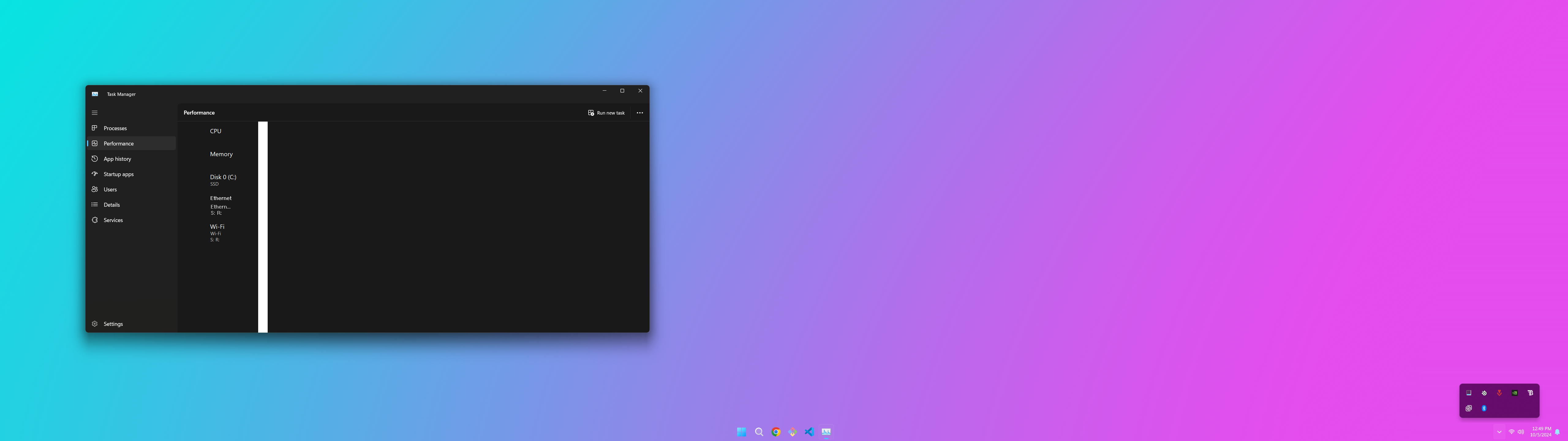Open the Services page
Image resolution: width=1568 pixels, height=441 pixels.
pos(113,220)
